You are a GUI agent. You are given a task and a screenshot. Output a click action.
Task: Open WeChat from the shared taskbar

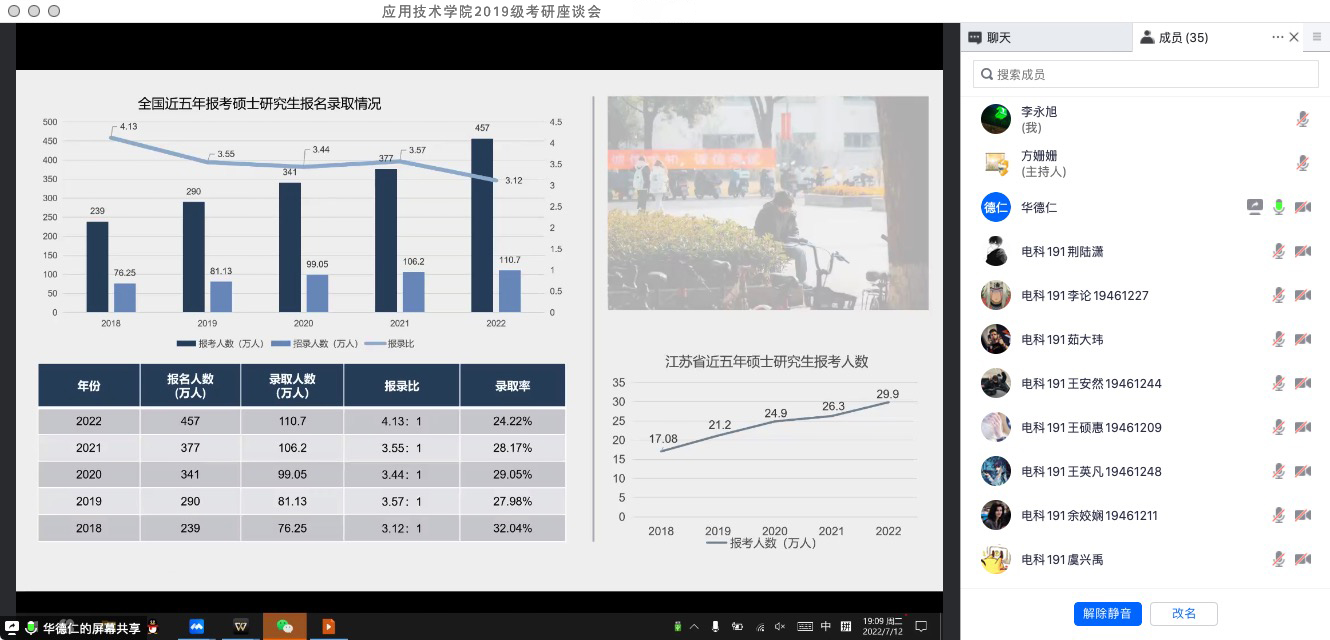(x=285, y=626)
